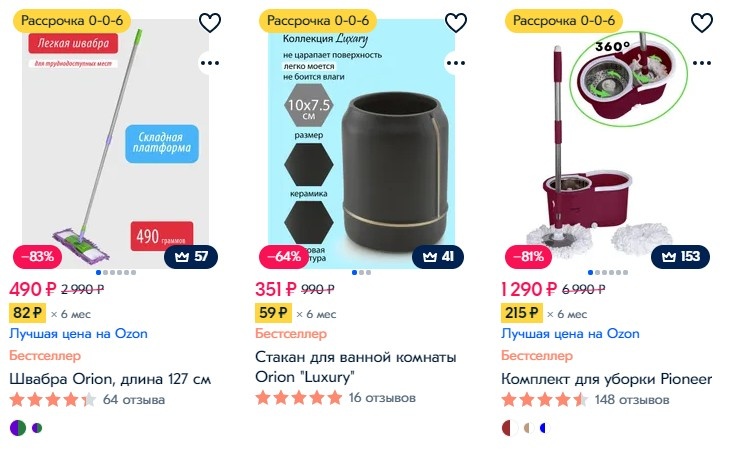The height and width of the screenshot is (458, 741).
Task: Open Комплект для уборки Pioneer title link
Action: (606, 379)
